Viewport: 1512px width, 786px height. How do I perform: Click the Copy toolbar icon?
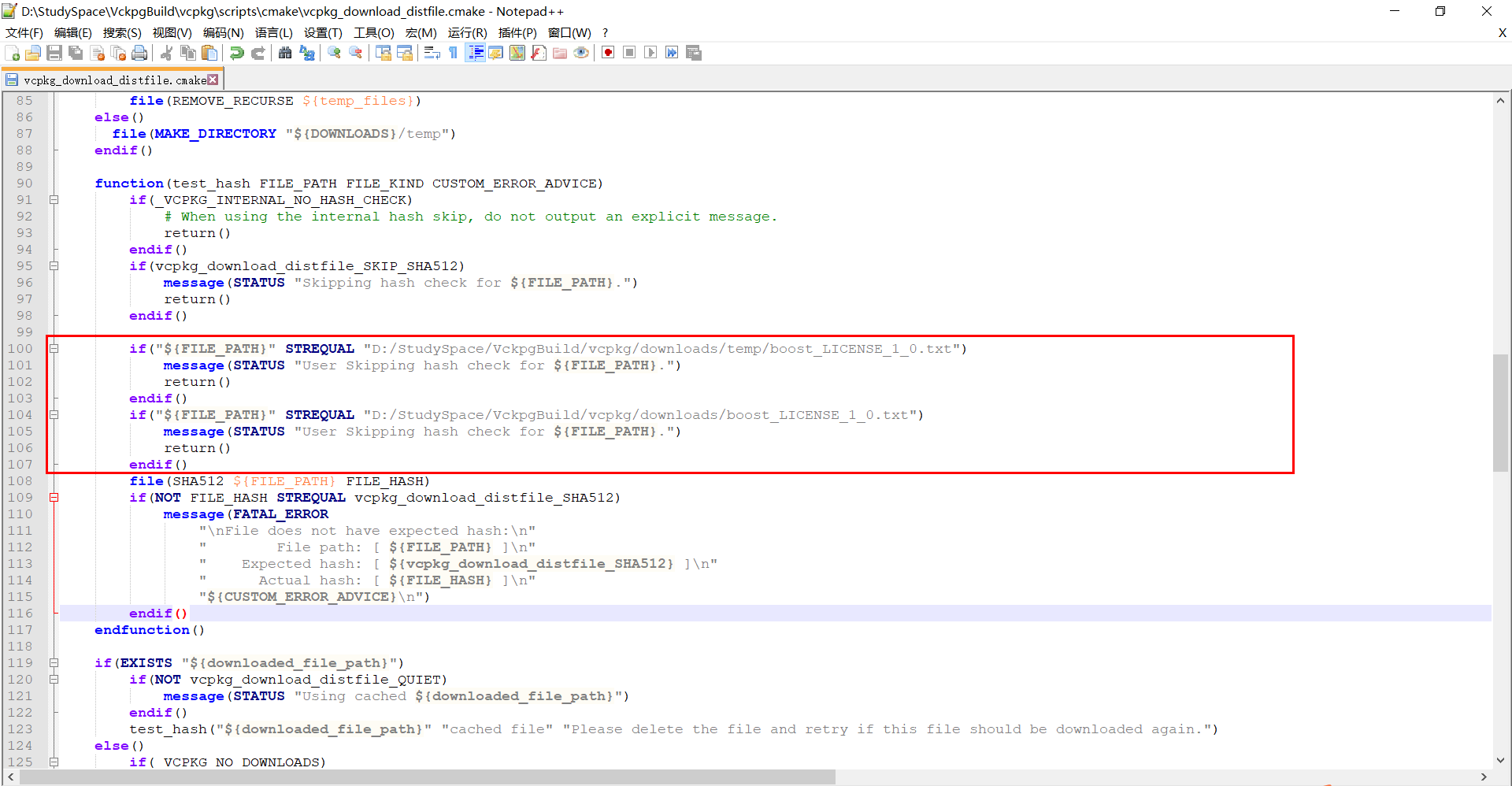(x=187, y=53)
